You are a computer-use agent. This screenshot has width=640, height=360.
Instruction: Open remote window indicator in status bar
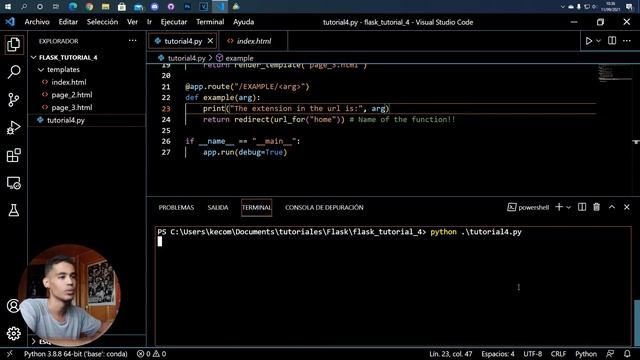(x=10, y=353)
